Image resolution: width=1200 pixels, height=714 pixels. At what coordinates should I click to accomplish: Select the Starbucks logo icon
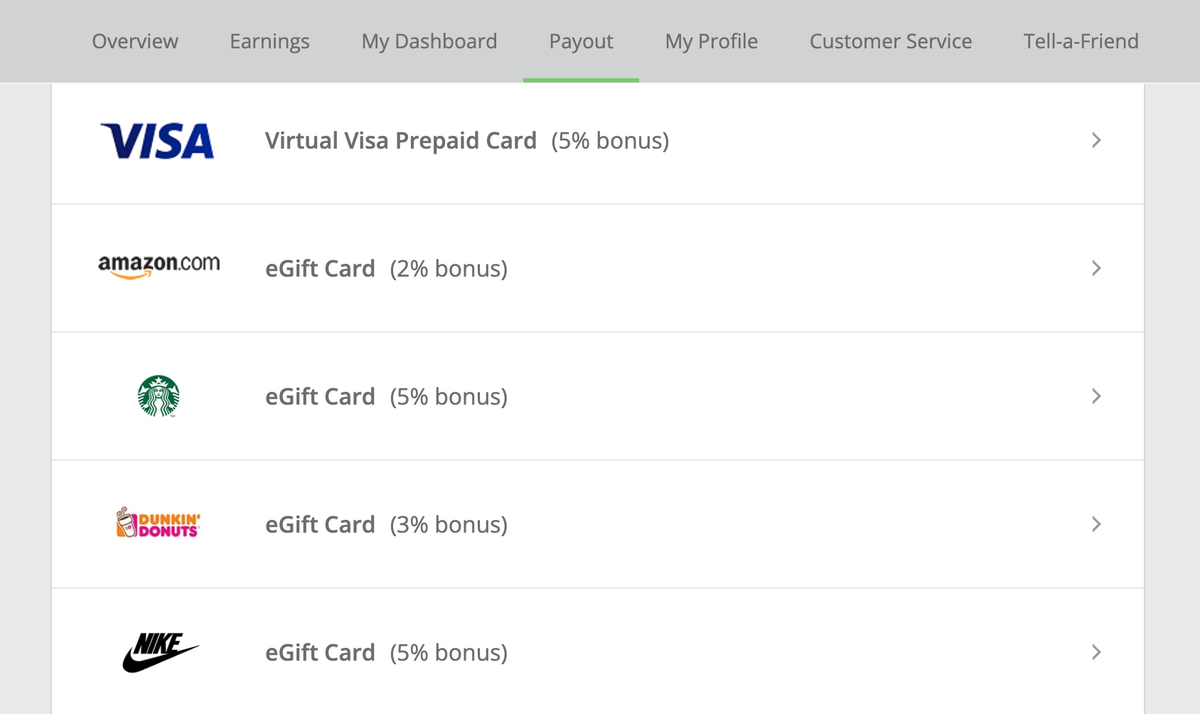pos(158,396)
